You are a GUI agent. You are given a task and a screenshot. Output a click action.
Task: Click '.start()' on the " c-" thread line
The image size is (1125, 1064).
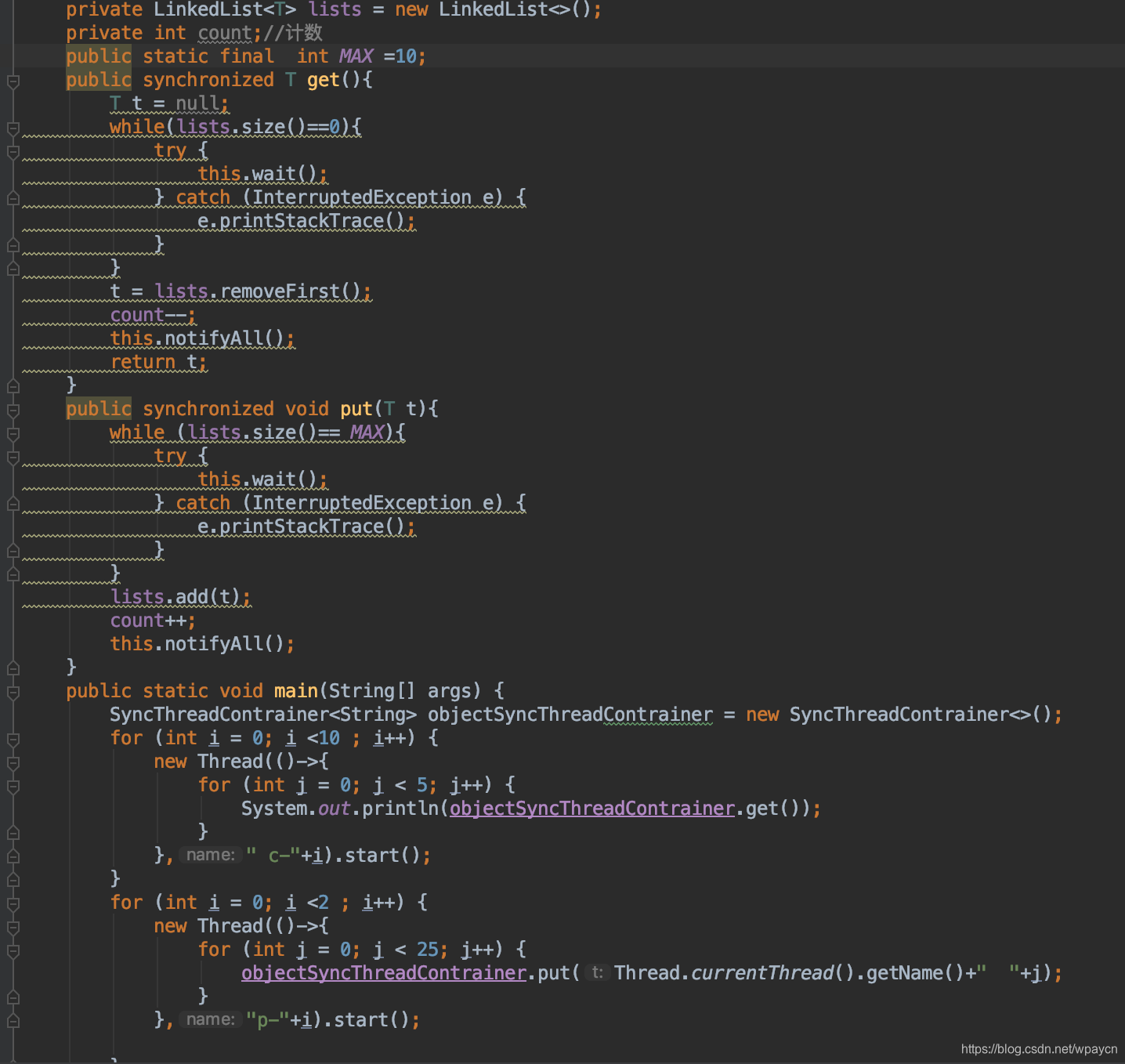(x=377, y=856)
